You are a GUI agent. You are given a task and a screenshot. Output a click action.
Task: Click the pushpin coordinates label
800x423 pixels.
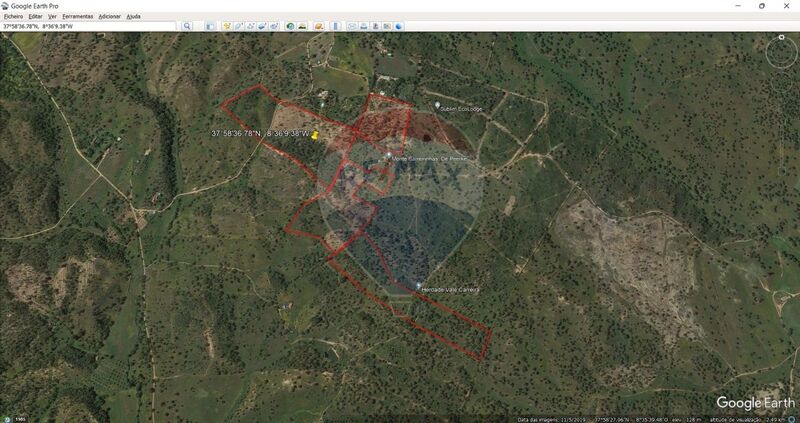[x=260, y=134]
